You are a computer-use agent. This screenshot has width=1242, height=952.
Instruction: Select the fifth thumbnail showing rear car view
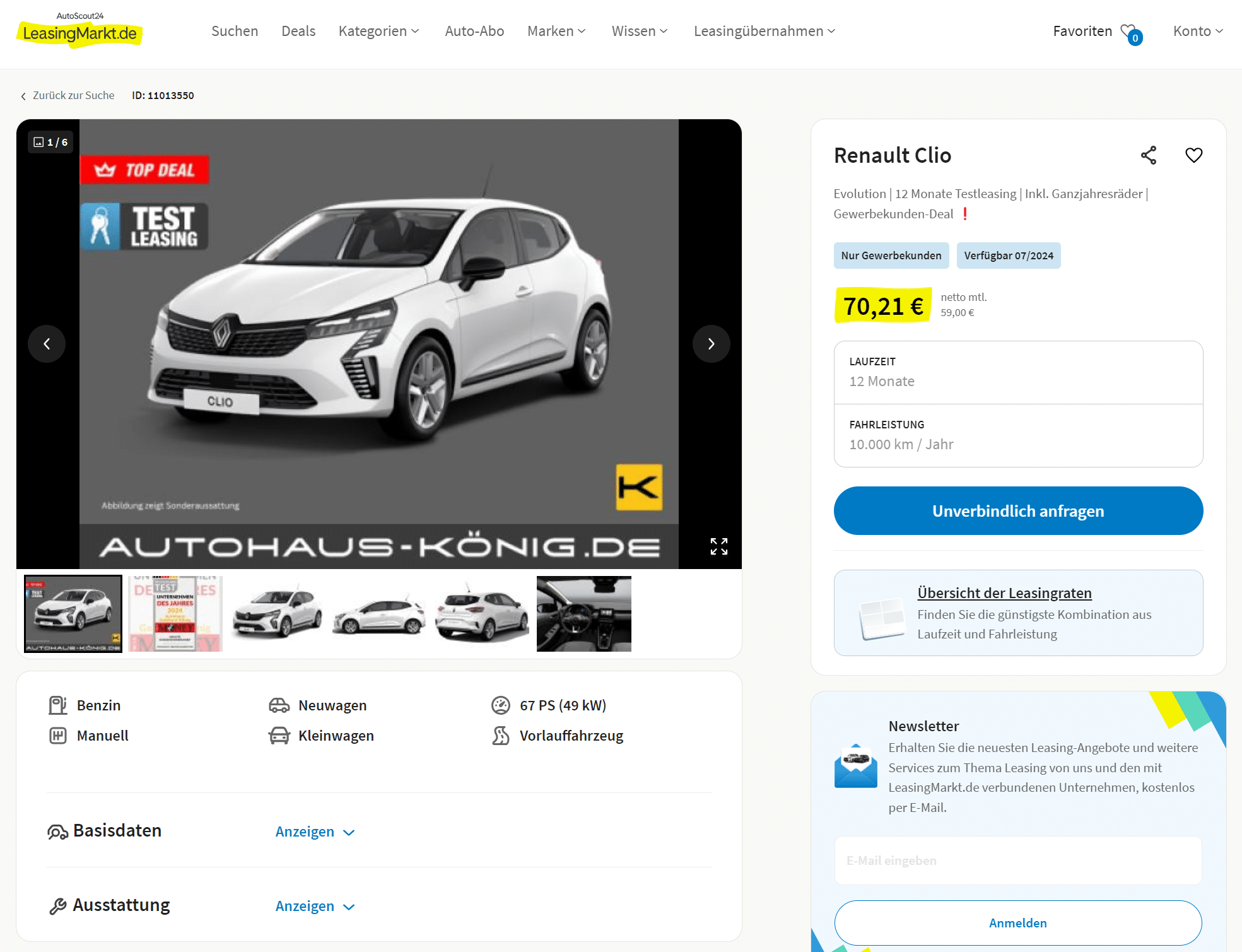[482, 614]
